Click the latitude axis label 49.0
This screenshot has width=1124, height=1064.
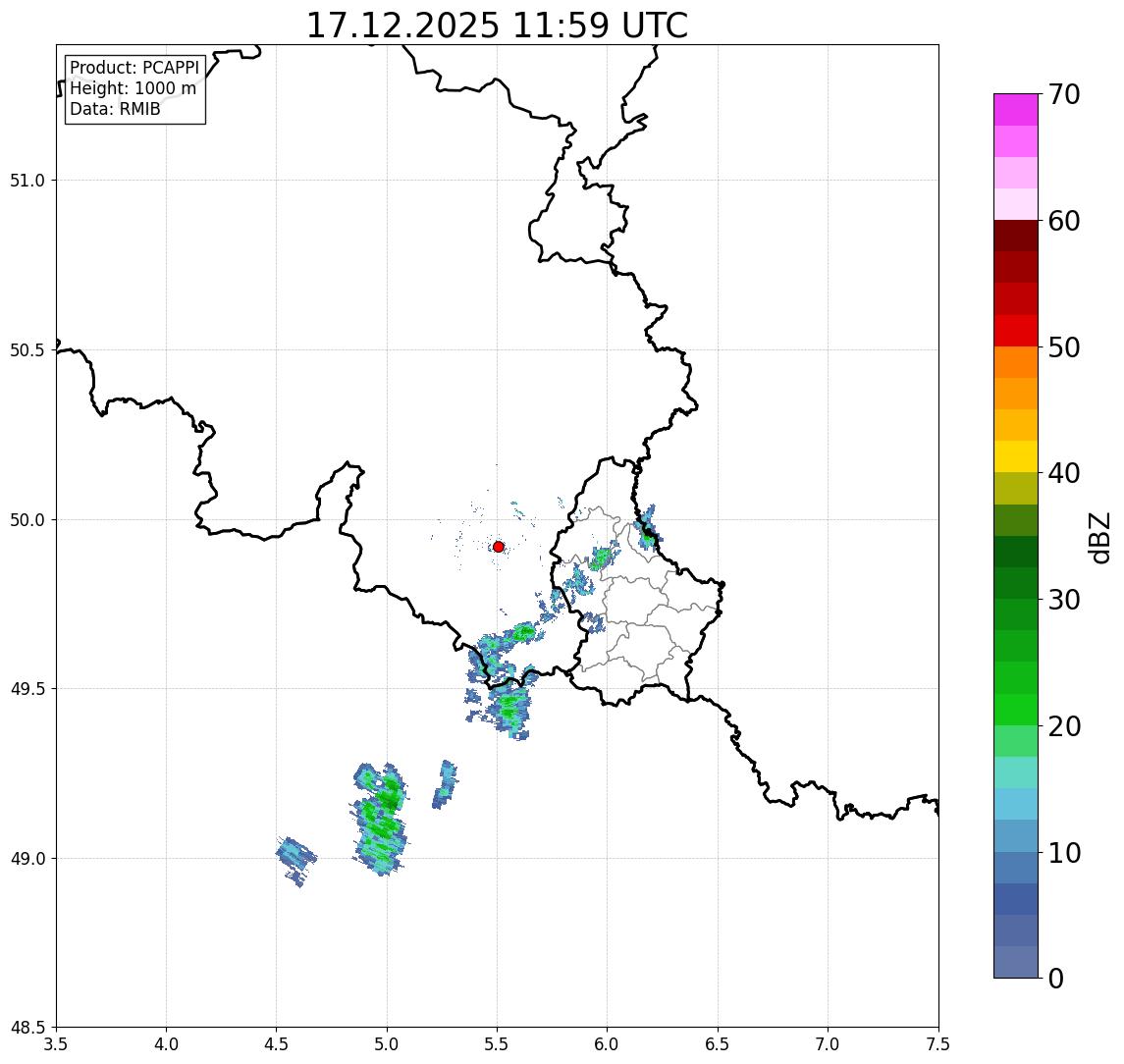(27, 858)
